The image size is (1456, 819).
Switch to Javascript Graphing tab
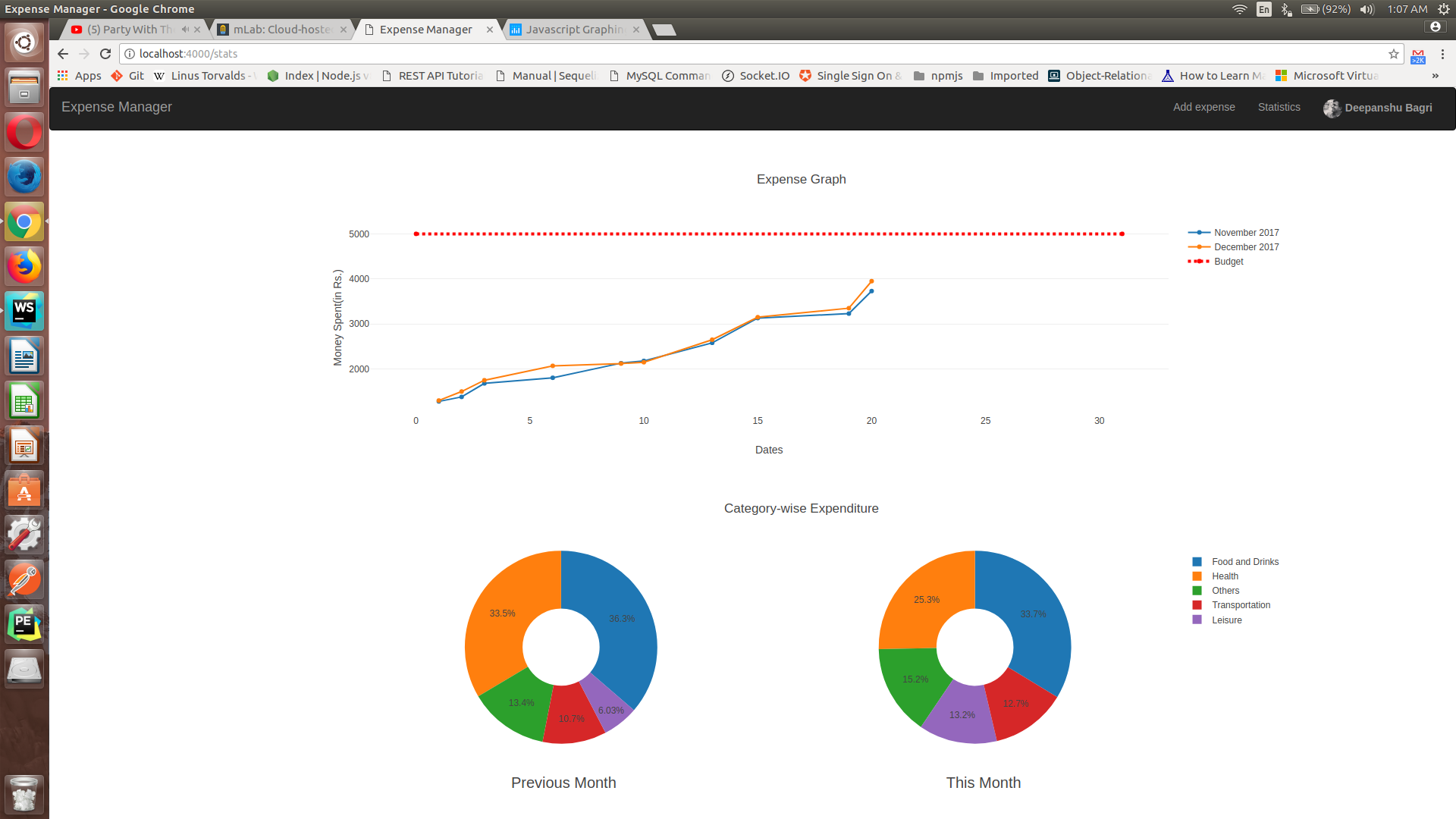click(573, 30)
